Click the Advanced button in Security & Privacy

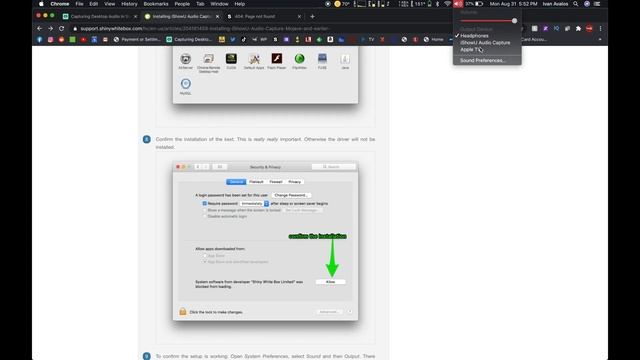pos(329,312)
